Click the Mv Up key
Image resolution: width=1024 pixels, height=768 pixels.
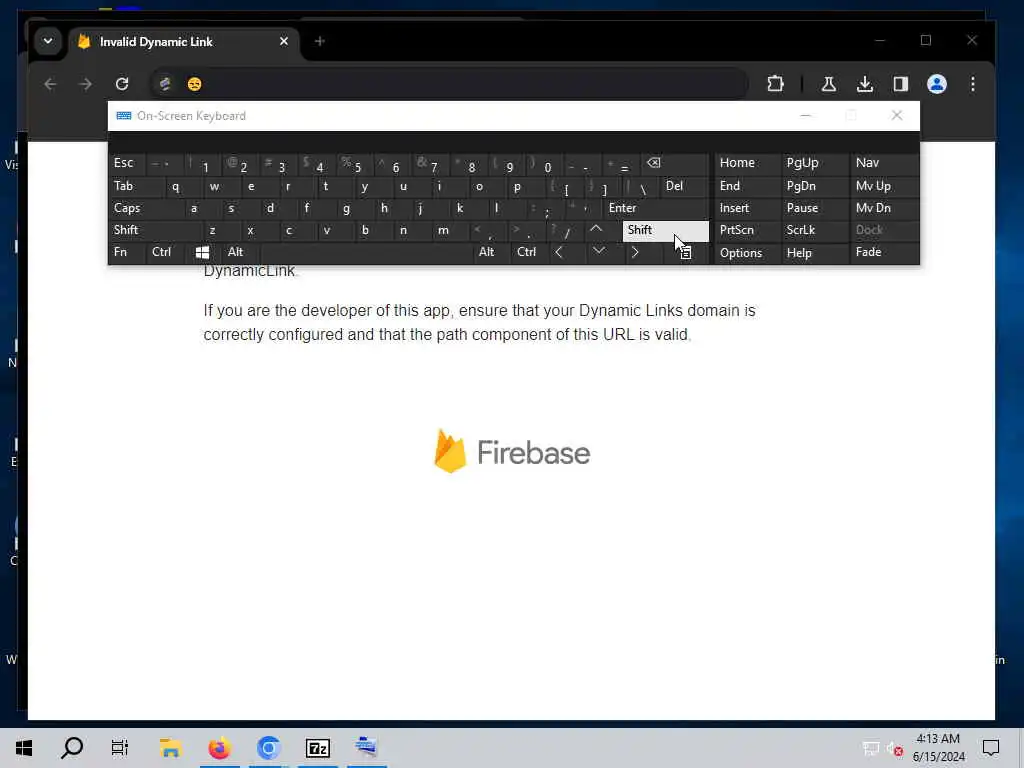coord(884,186)
